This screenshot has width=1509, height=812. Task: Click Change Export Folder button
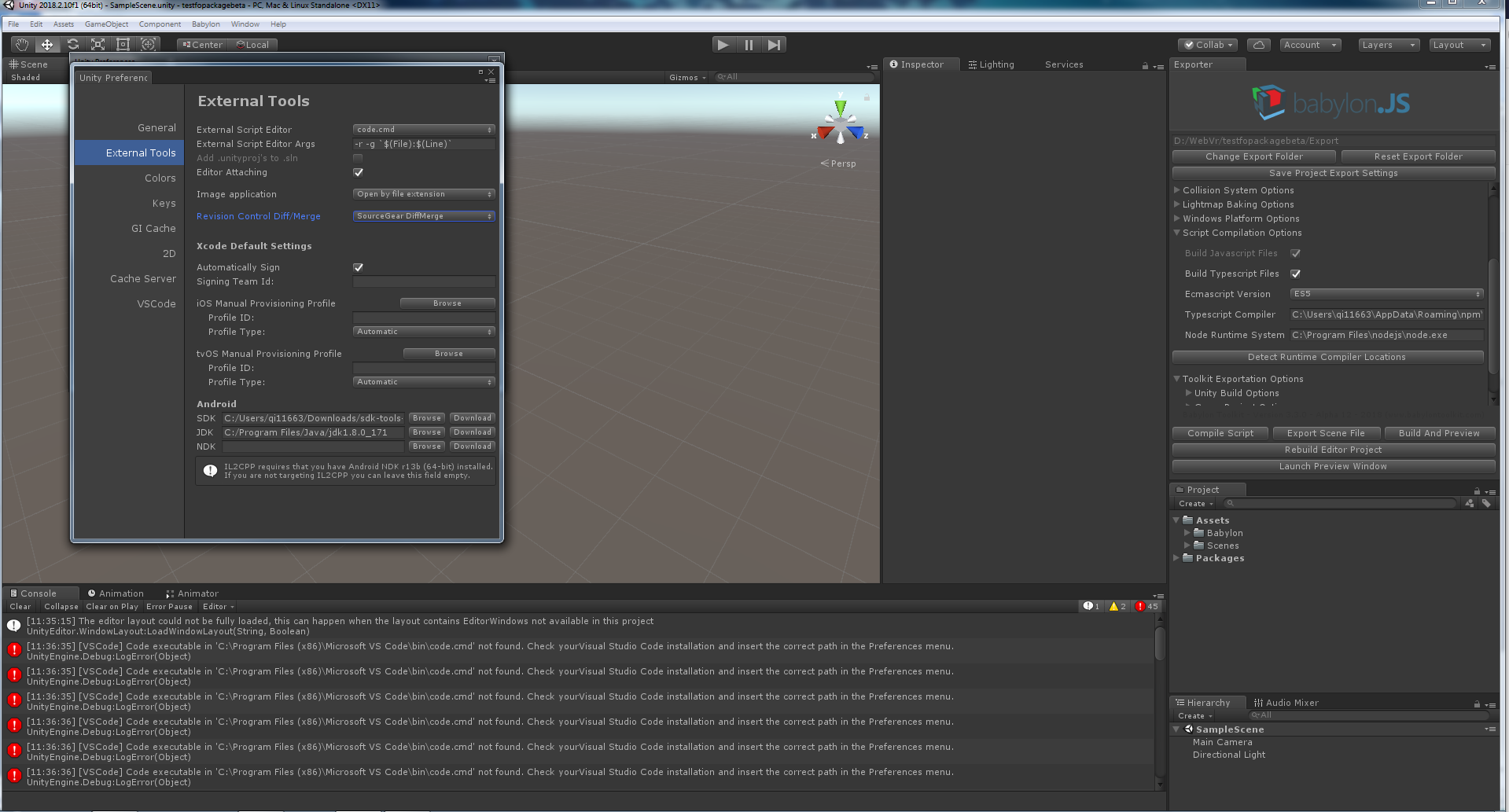click(x=1254, y=156)
